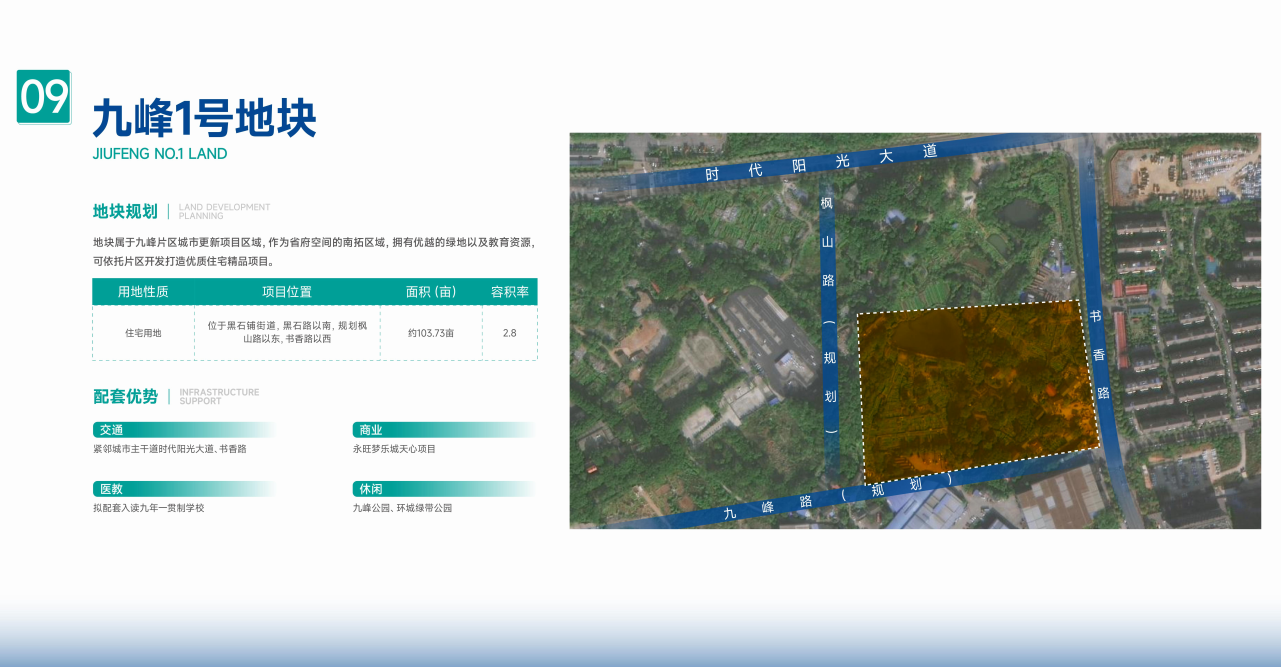Click the 医教 category label
1281x667 pixels.
[111, 489]
